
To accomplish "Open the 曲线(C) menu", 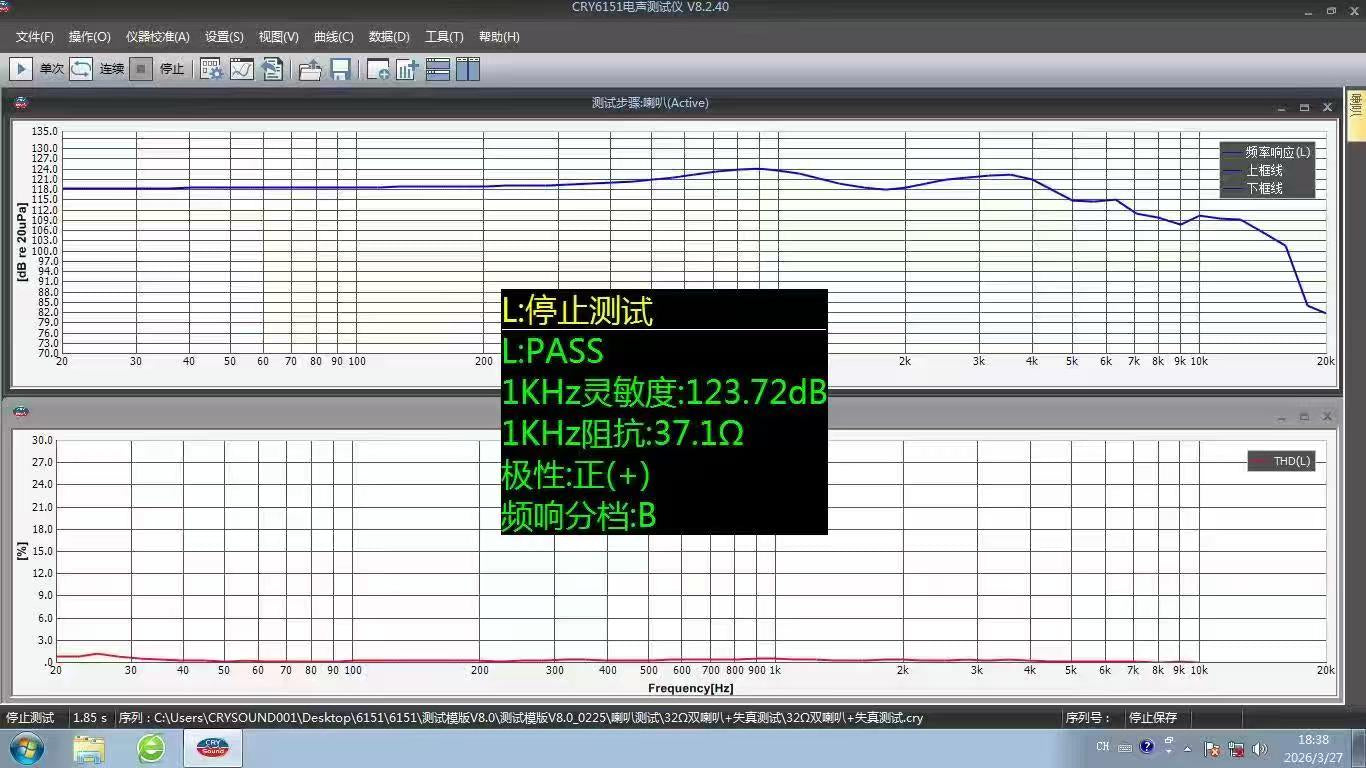I will (333, 37).
